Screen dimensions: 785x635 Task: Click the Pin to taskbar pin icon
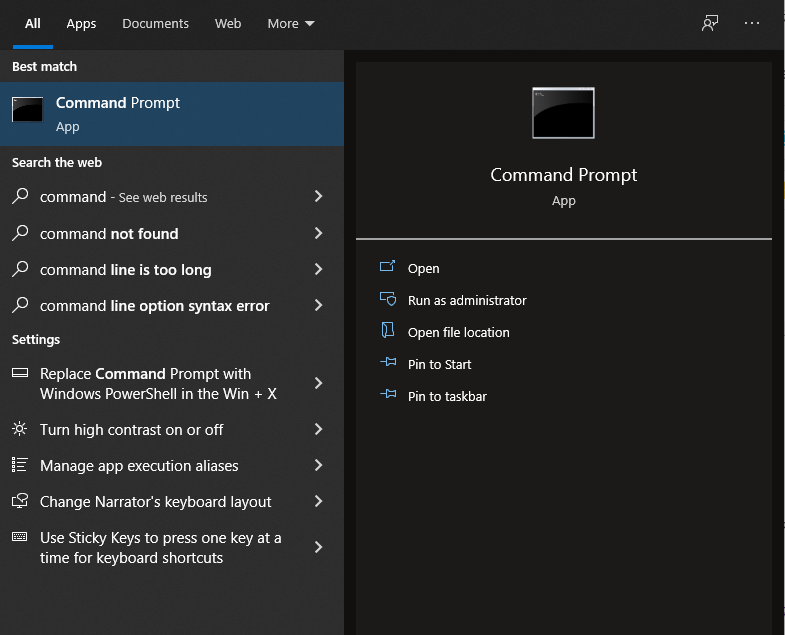(388, 394)
